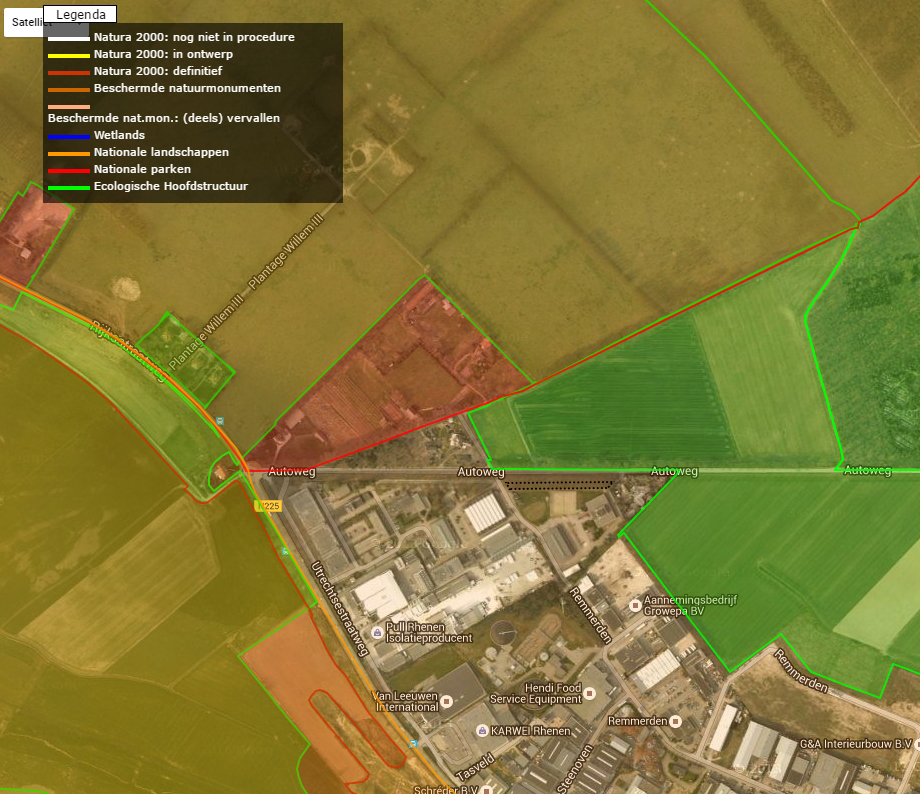921x794 pixels.
Task: Click the Hendi Food Service Equipment marker
Action: 589,692
